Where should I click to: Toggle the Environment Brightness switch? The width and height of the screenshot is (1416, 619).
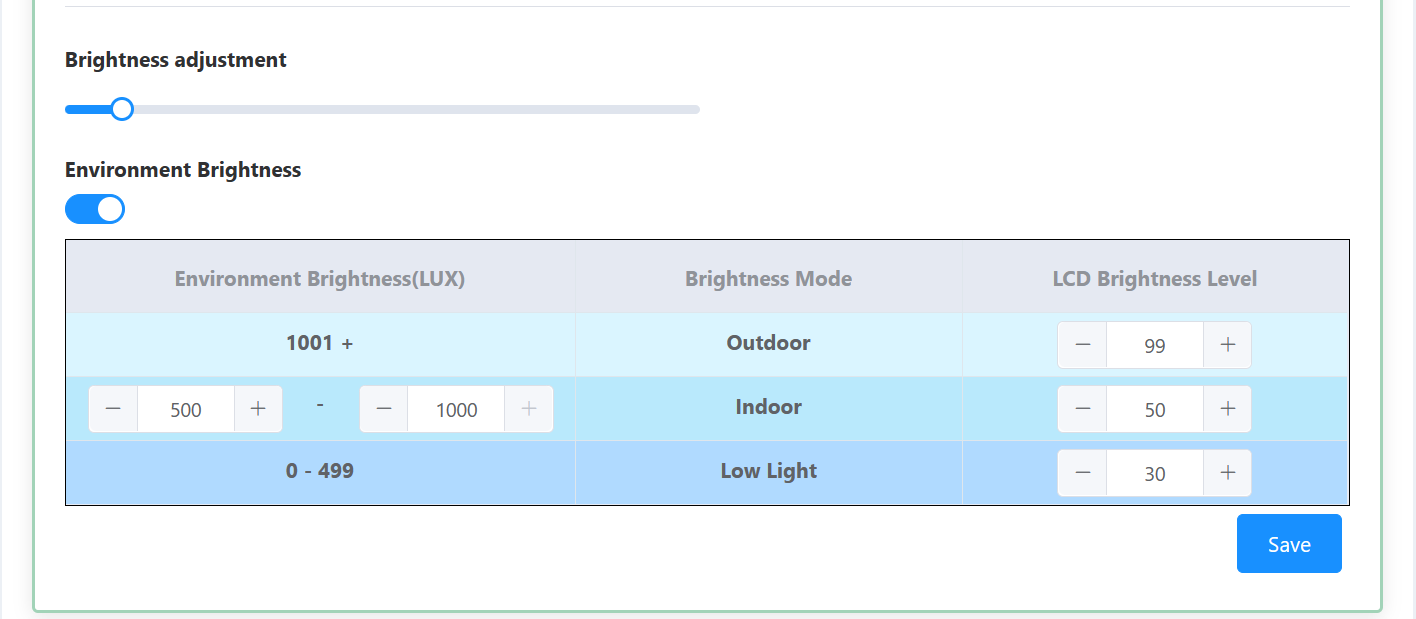pos(95,209)
